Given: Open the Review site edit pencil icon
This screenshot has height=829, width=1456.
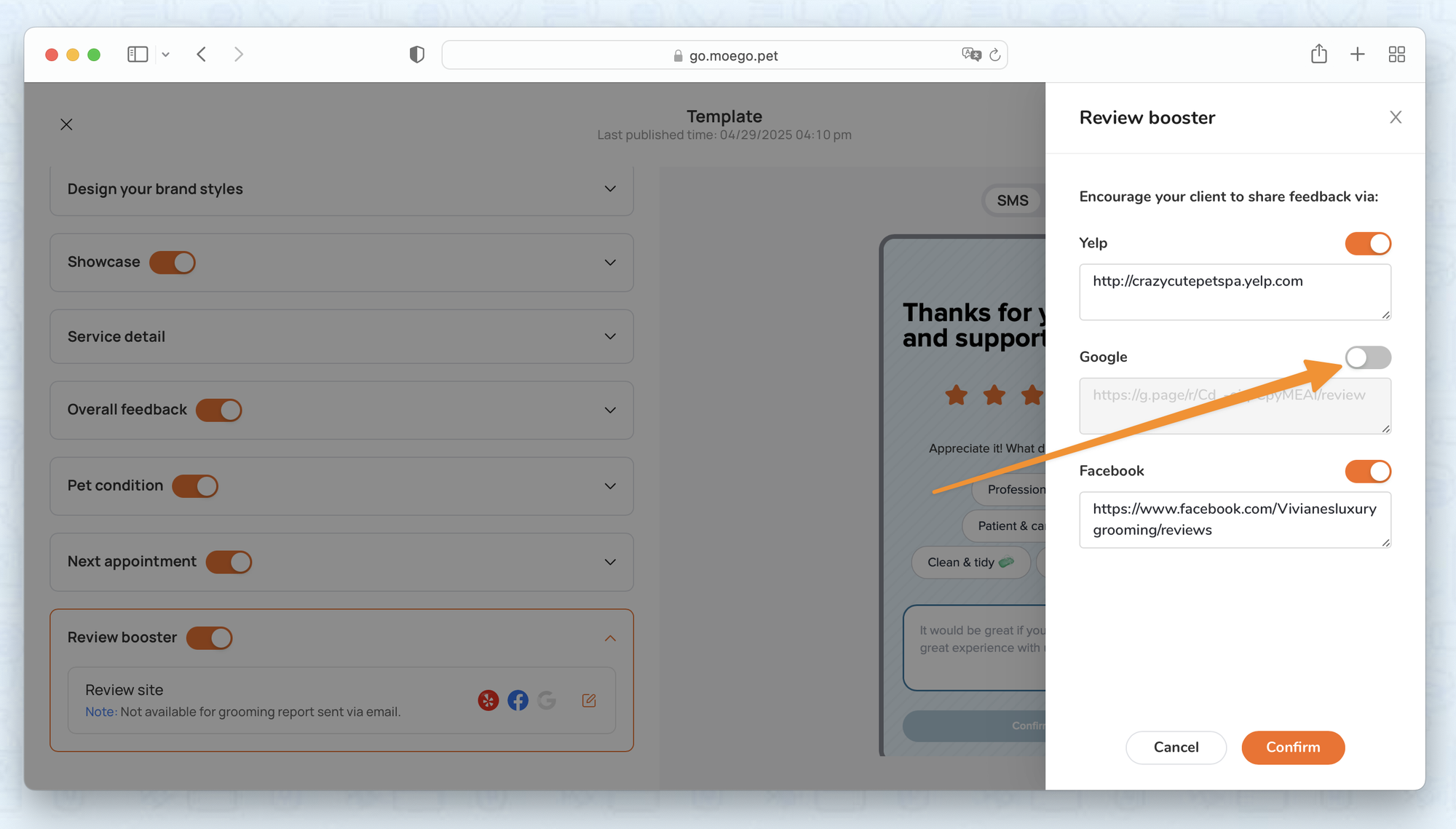Looking at the screenshot, I should point(589,700).
